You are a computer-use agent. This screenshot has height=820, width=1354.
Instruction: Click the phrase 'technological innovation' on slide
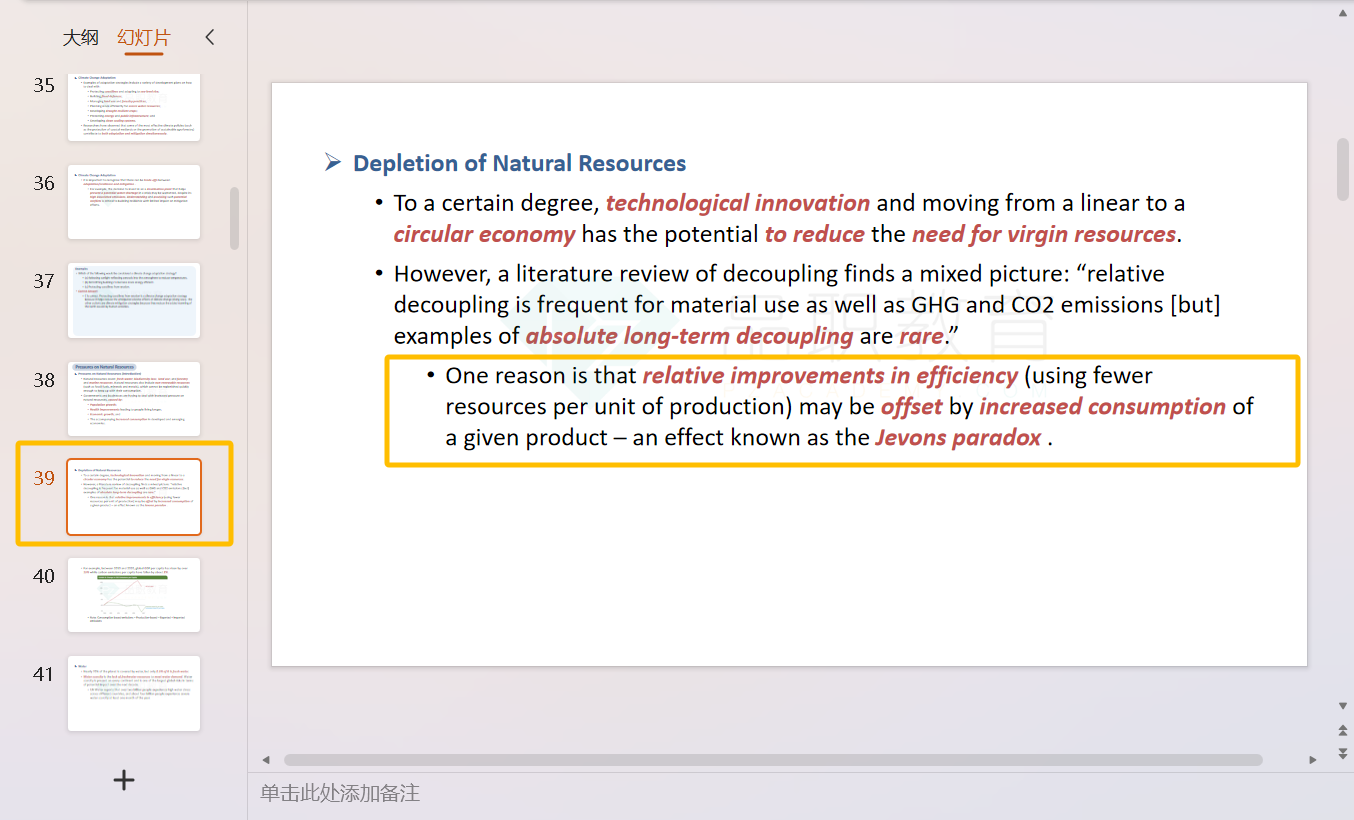(x=738, y=203)
